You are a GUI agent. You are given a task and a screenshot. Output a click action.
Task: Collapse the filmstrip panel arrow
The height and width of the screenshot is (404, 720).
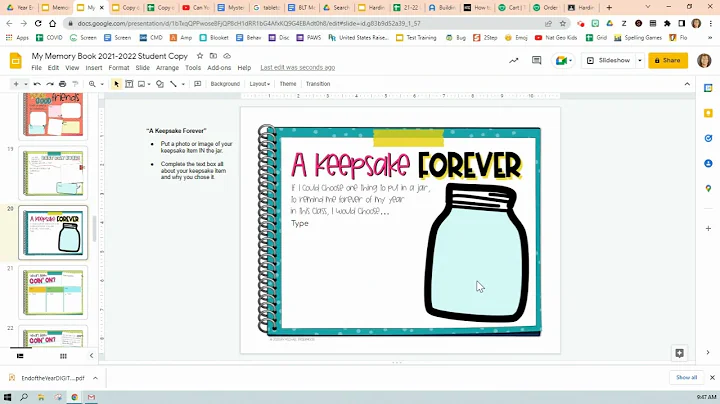click(x=91, y=356)
